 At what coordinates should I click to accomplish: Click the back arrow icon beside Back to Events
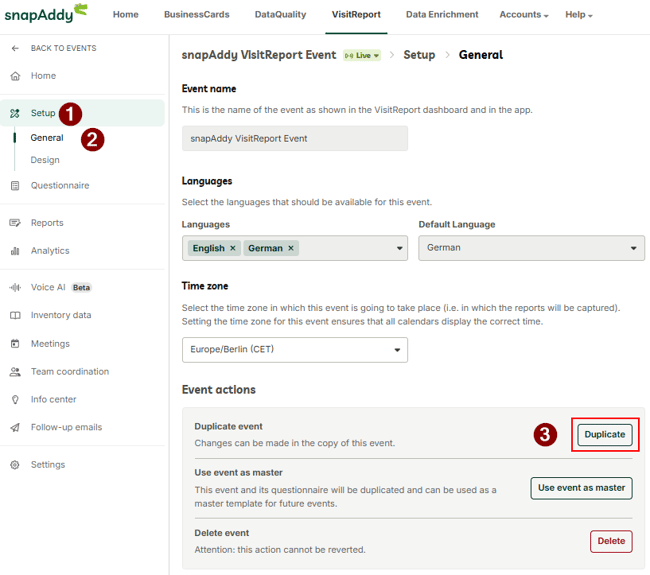pyautogui.click(x=15, y=49)
